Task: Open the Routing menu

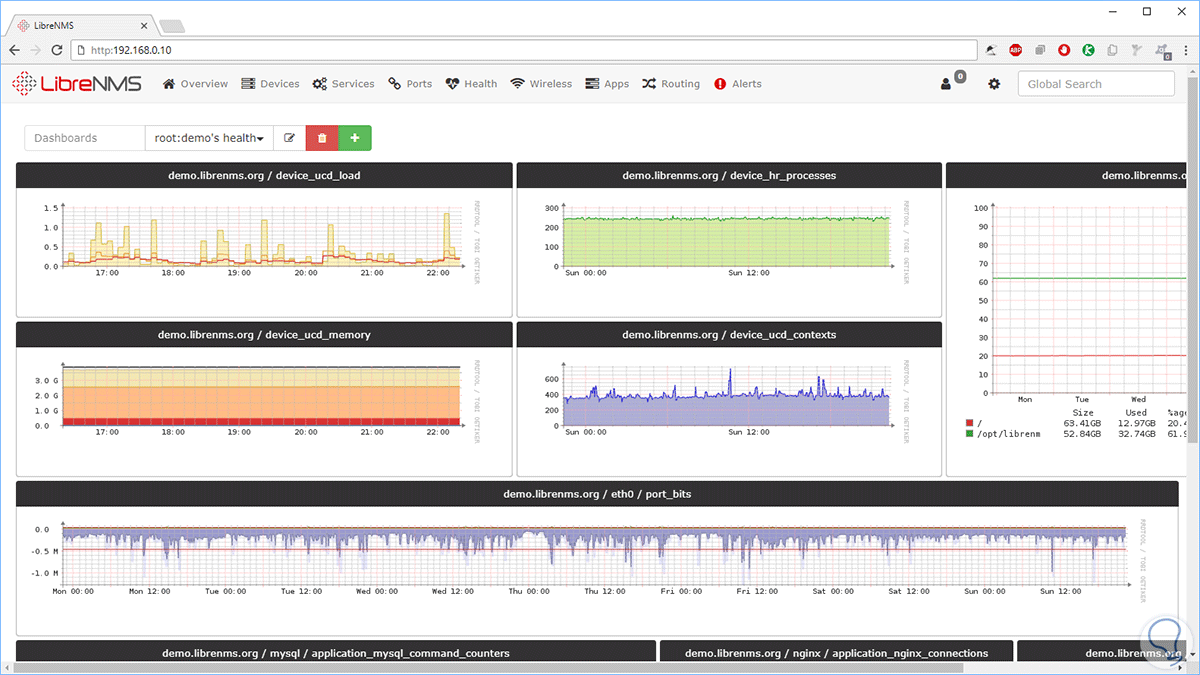Action: point(671,84)
